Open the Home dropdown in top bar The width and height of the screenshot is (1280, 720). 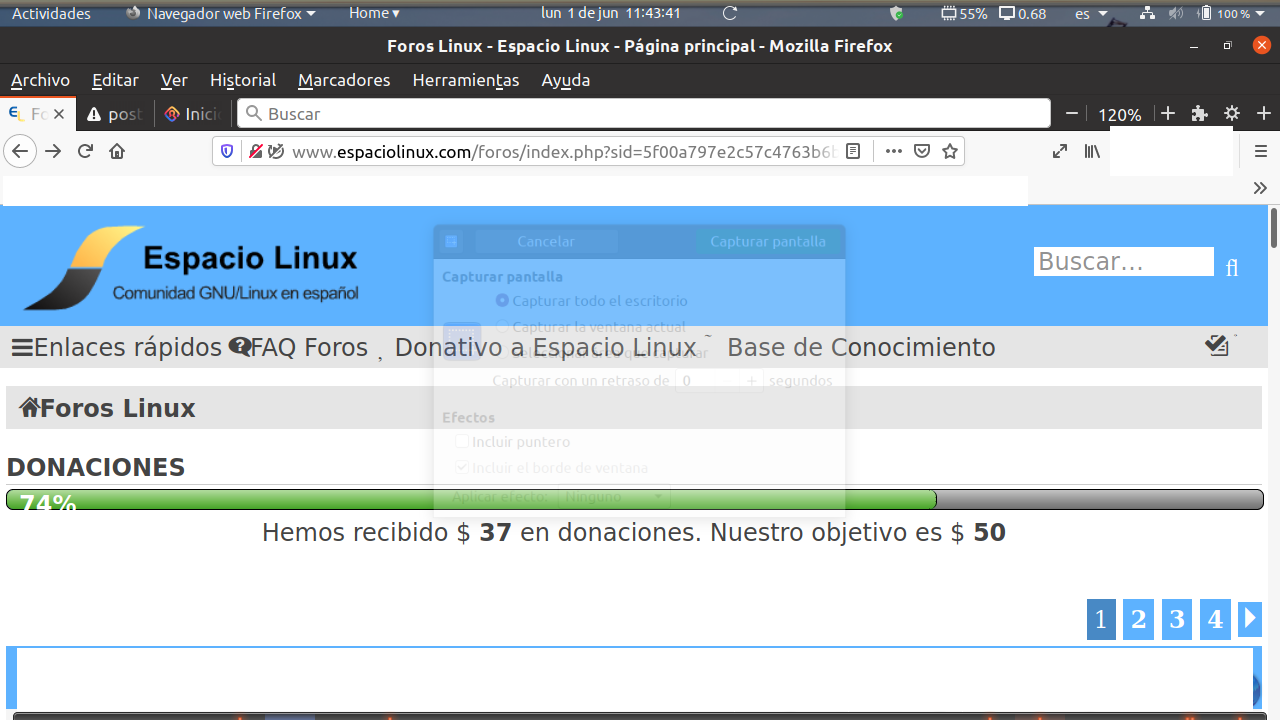[x=374, y=13]
